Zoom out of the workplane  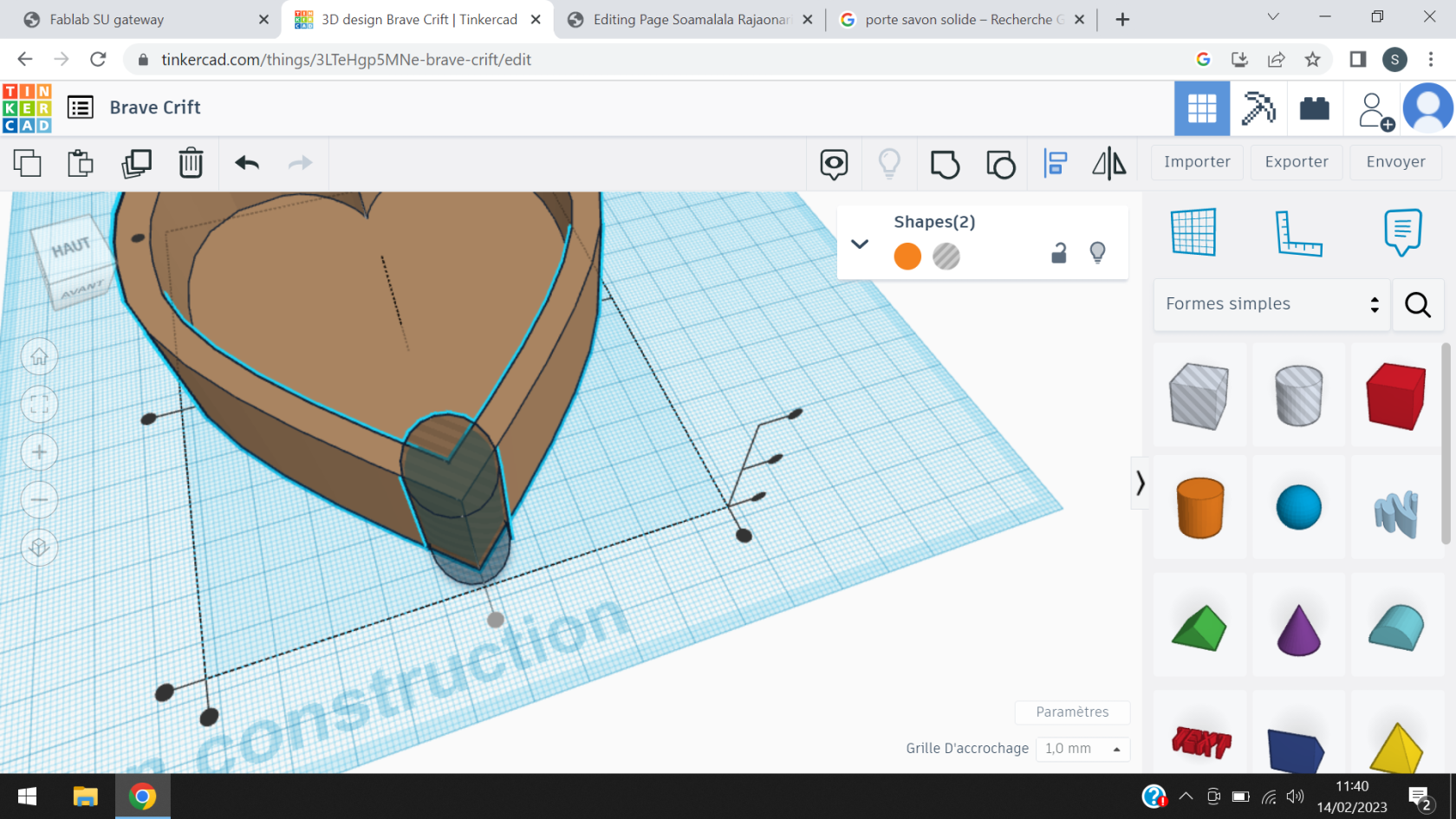tap(39, 499)
